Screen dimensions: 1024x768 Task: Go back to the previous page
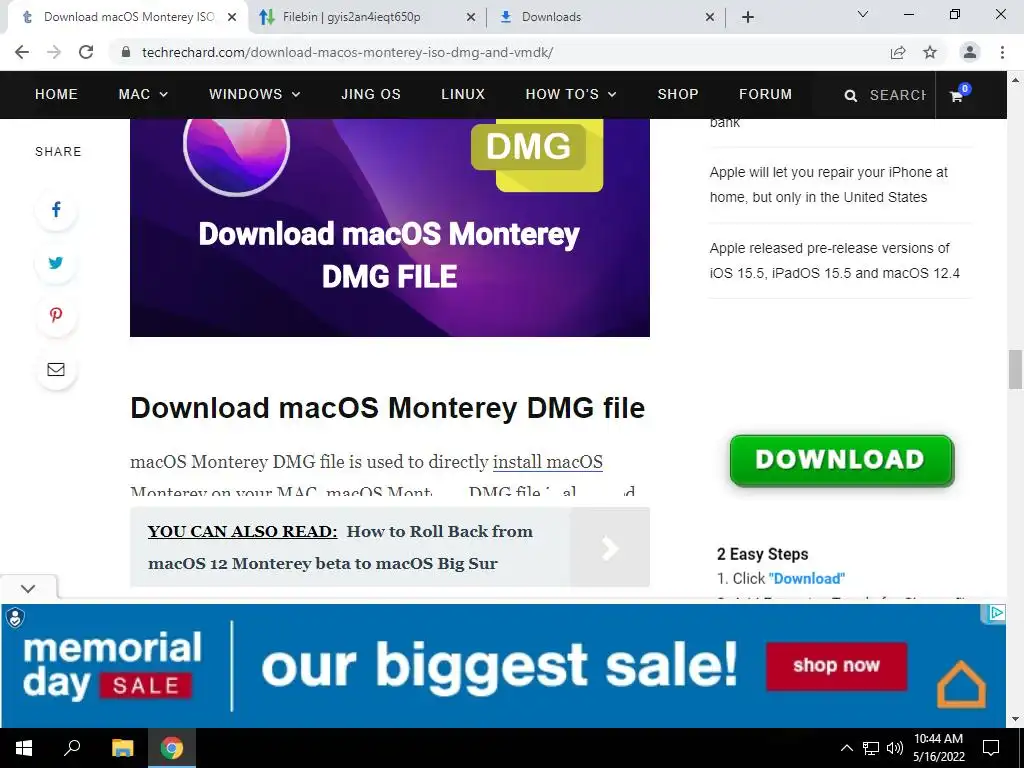pyautogui.click(x=22, y=52)
